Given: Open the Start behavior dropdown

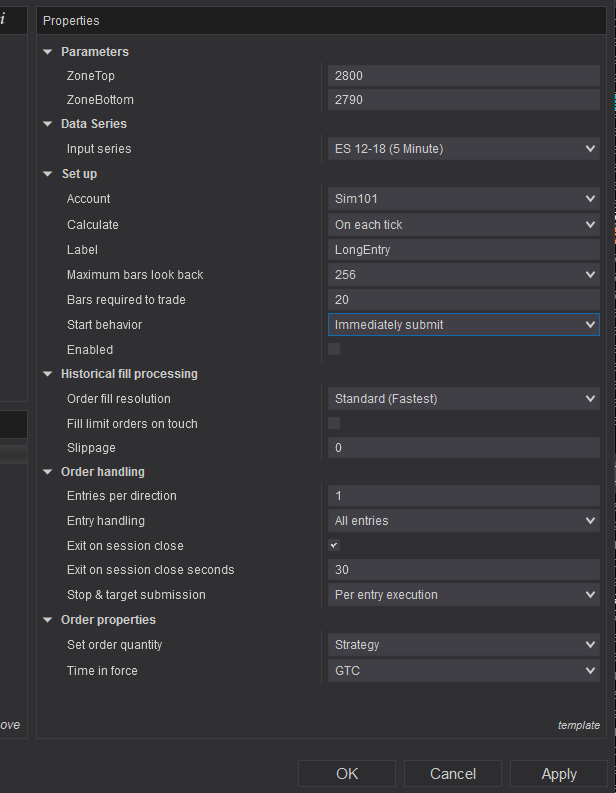Looking at the screenshot, I should pyautogui.click(x=464, y=325).
